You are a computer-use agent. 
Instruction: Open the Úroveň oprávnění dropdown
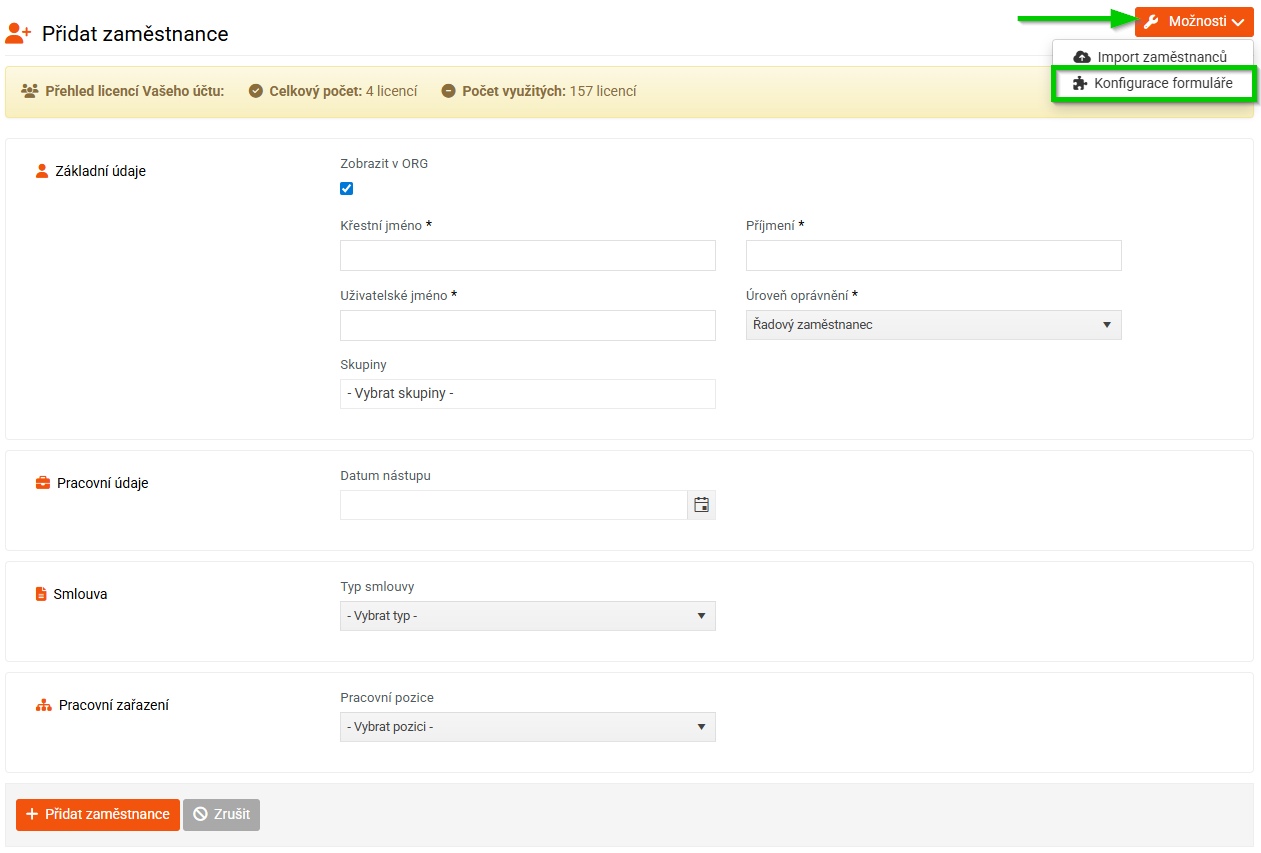[x=933, y=325]
